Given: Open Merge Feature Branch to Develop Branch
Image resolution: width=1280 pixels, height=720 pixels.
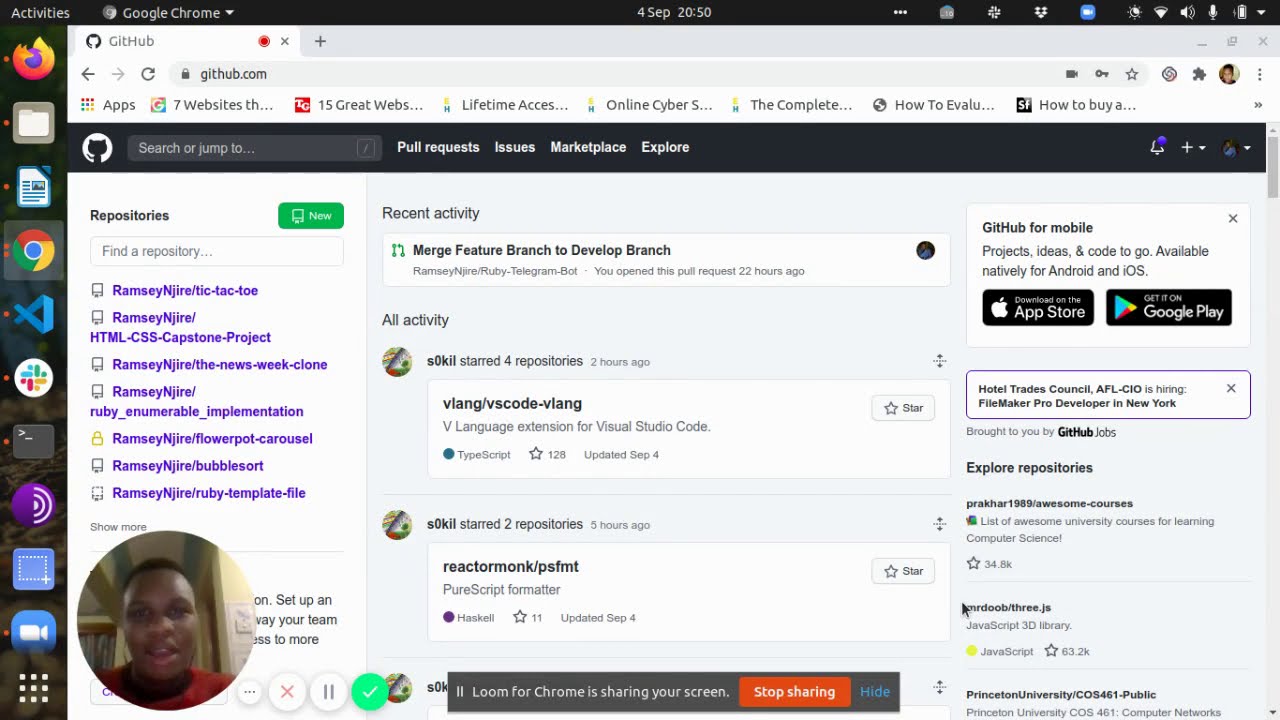Looking at the screenshot, I should [542, 250].
